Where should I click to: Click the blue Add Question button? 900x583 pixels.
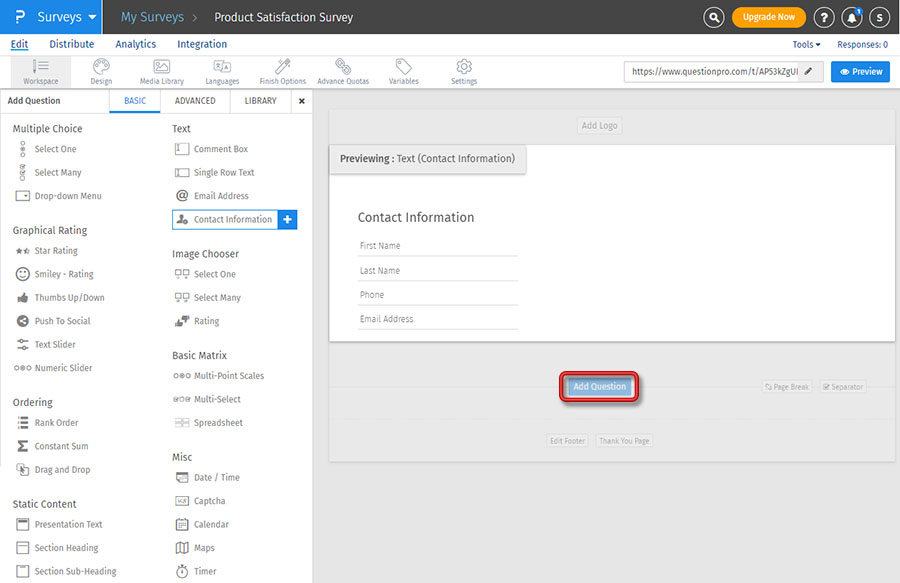click(x=599, y=387)
